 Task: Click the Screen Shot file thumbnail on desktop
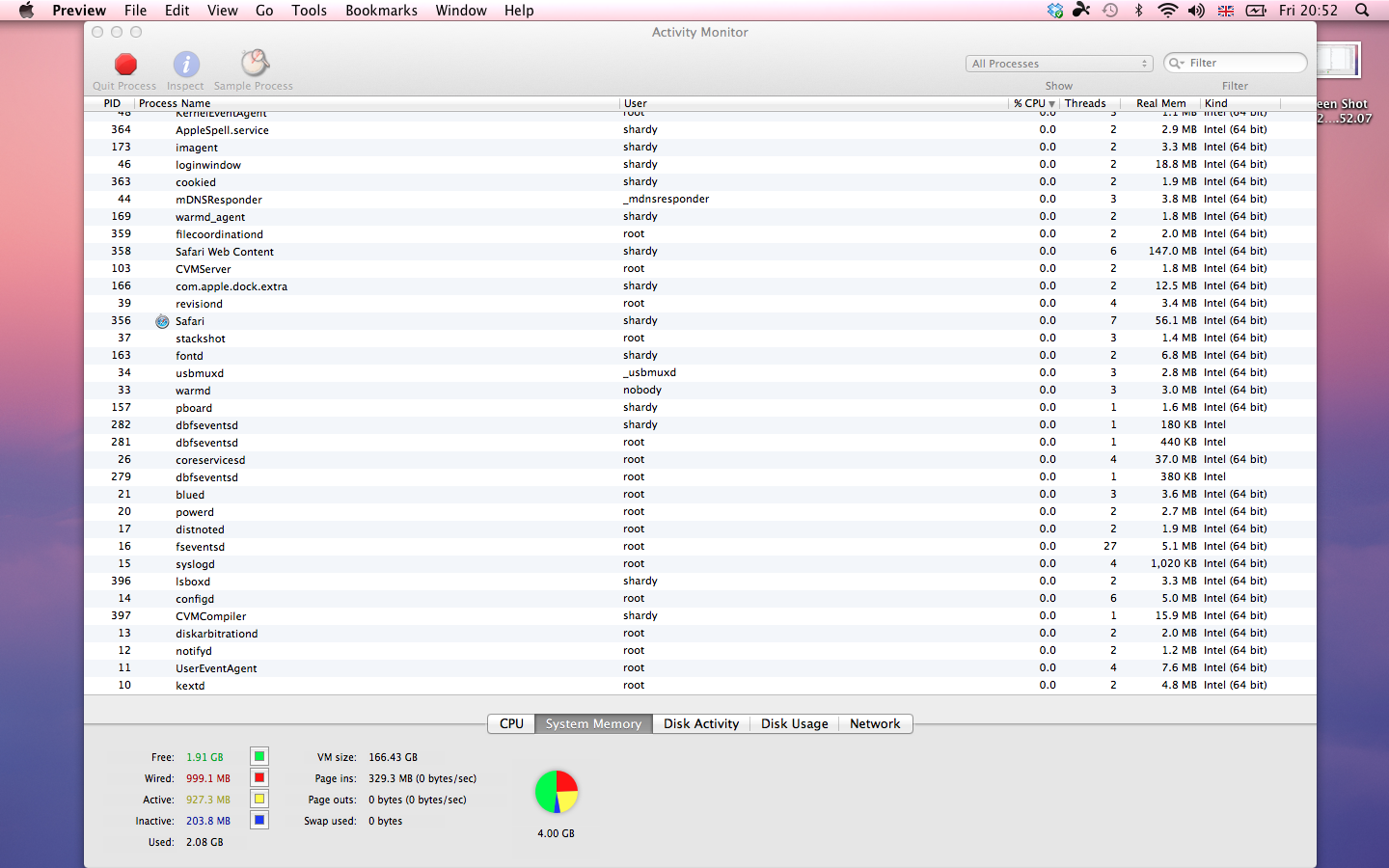click(x=1339, y=61)
